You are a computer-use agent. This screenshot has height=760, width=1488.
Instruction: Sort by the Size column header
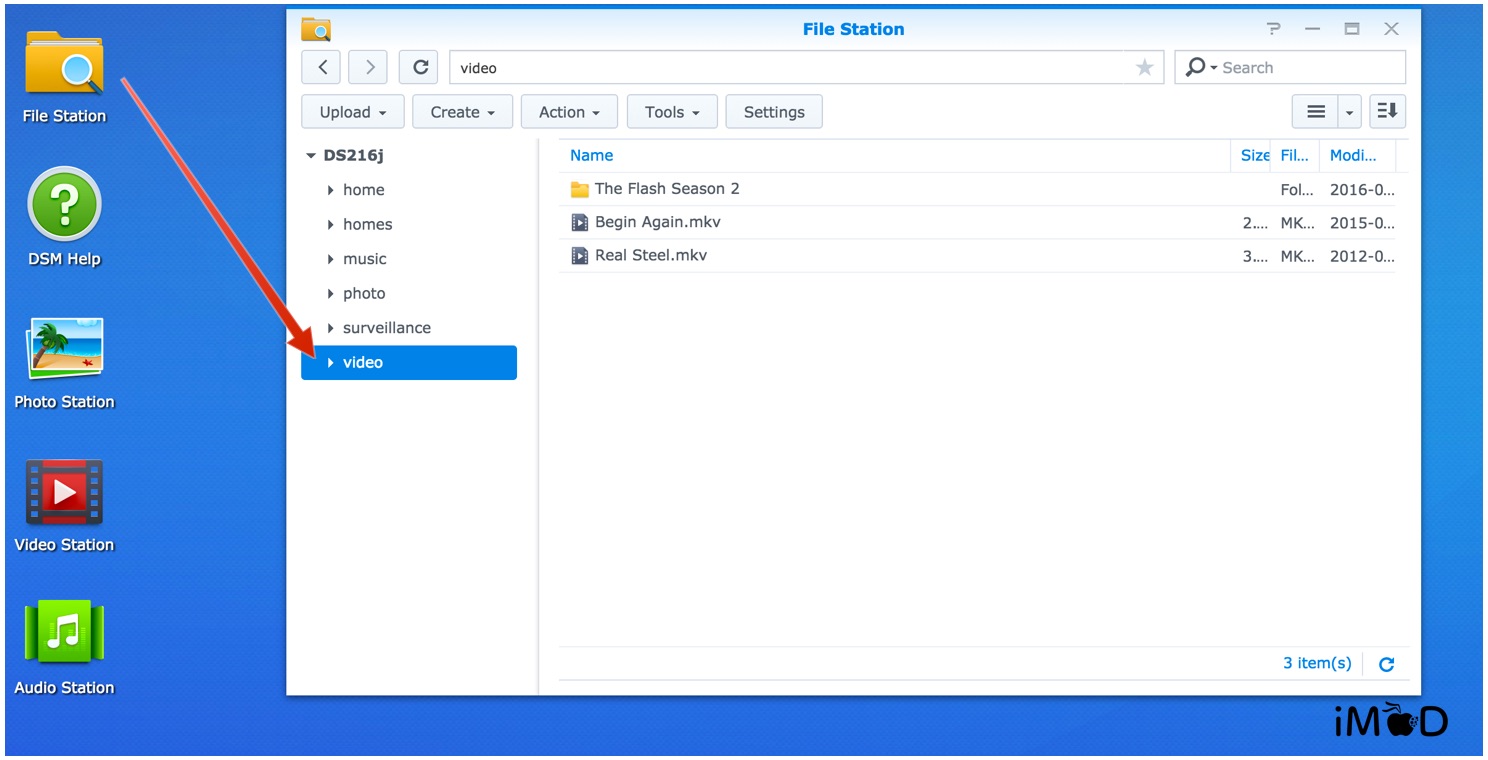(x=1254, y=155)
